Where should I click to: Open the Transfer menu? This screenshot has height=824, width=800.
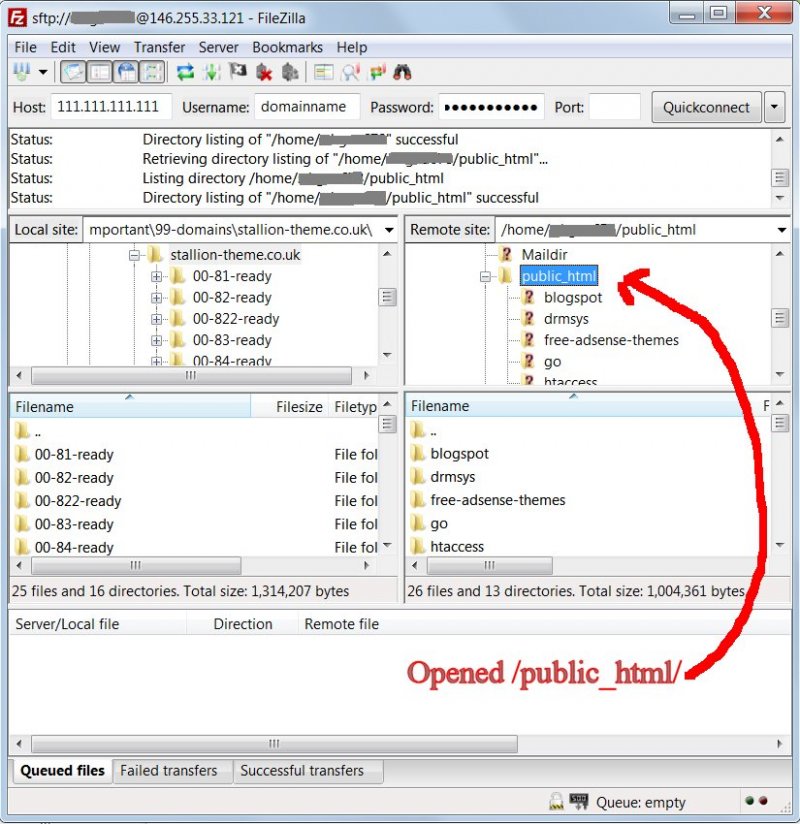[x=159, y=47]
